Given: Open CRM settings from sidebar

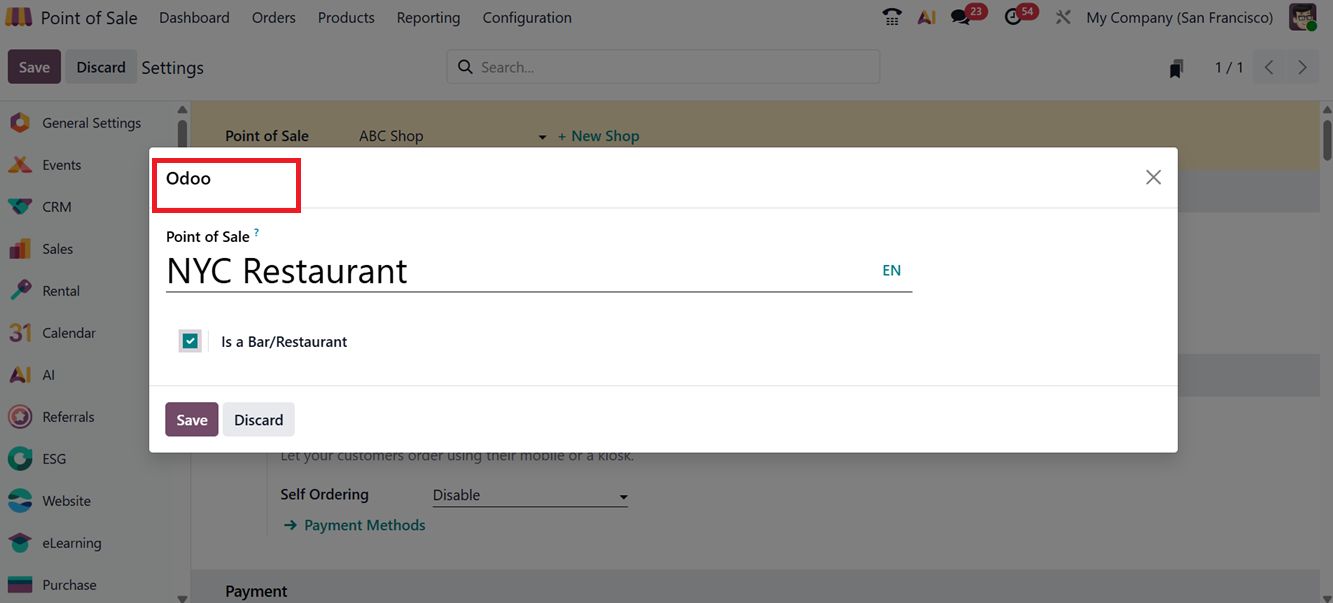Looking at the screenshot, I should pos(19,206).
